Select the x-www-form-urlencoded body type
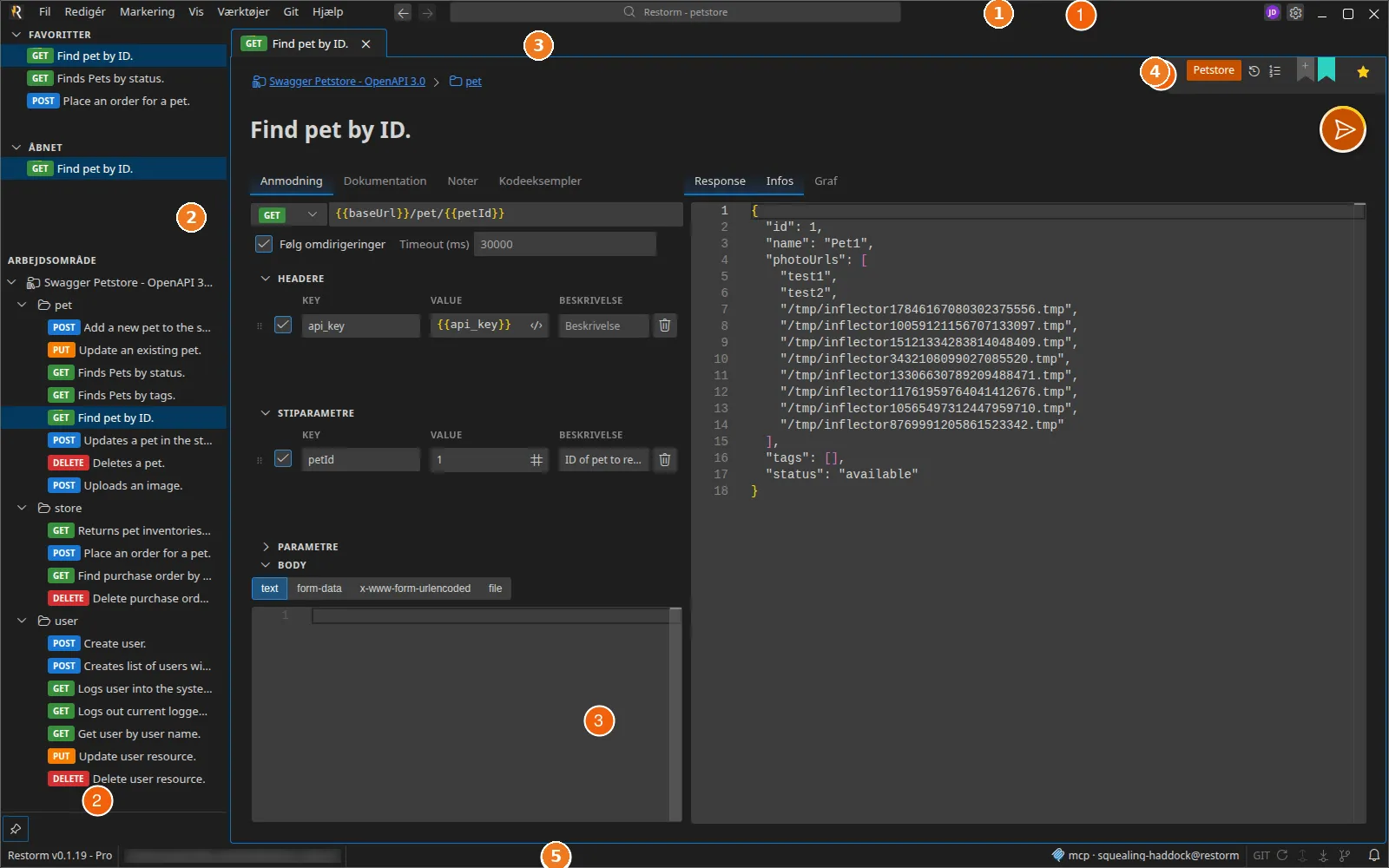This screenshot has width=1389, height=868. [415, 589]
